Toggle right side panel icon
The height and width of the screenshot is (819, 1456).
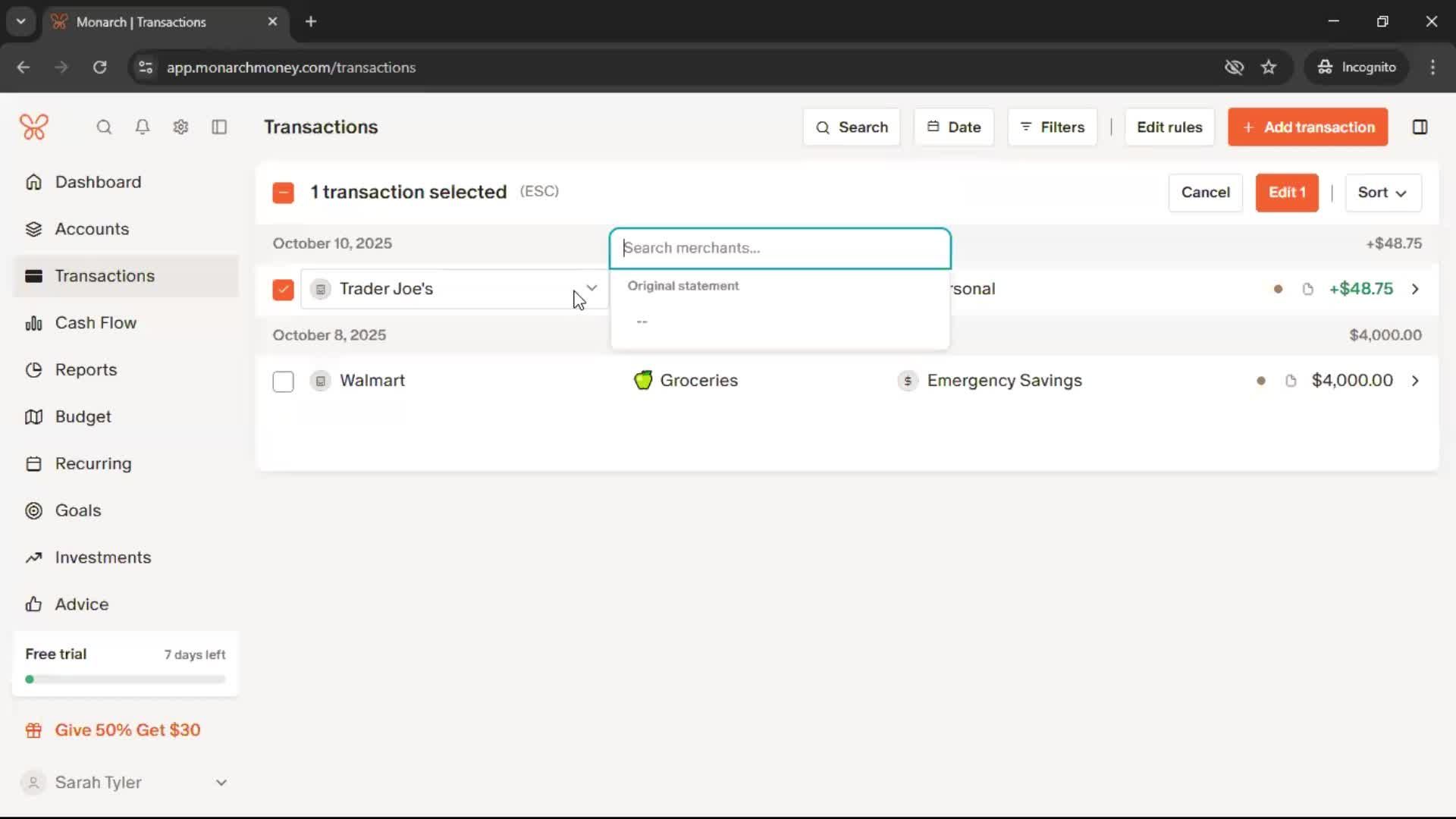tap(1420, 127)
